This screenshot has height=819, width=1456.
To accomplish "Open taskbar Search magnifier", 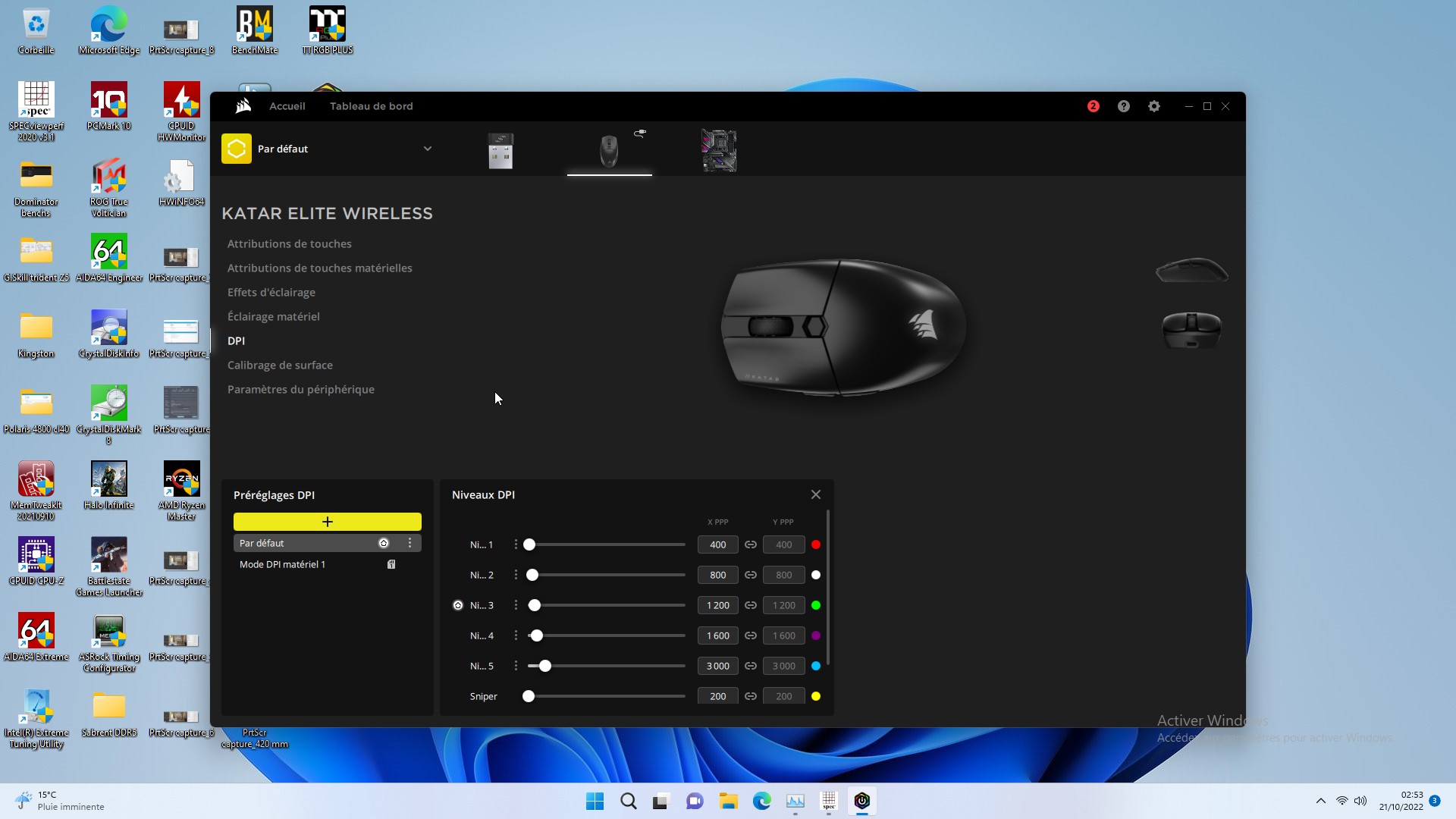I will [x=629, y=801].
